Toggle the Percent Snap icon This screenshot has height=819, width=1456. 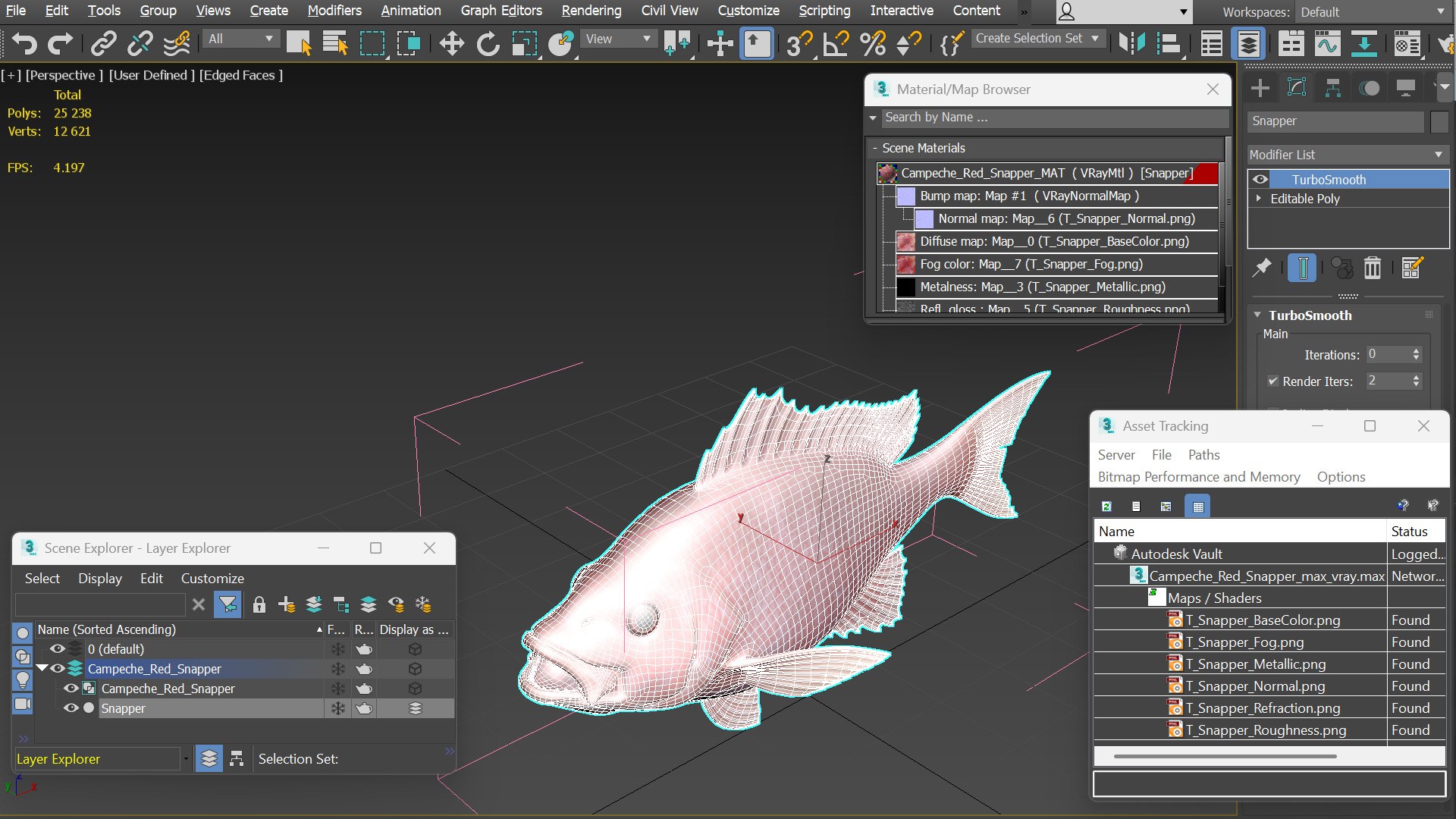873,43
